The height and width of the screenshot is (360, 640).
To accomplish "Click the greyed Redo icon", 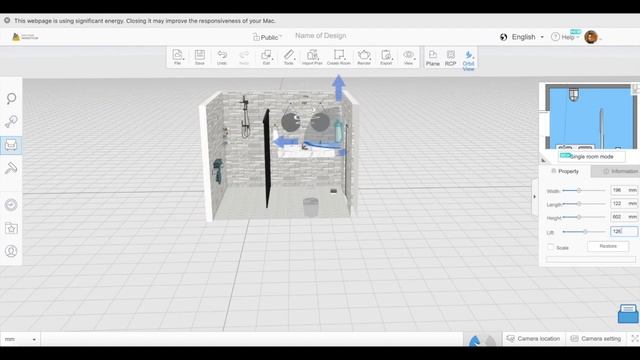I will tap(244, 57).
